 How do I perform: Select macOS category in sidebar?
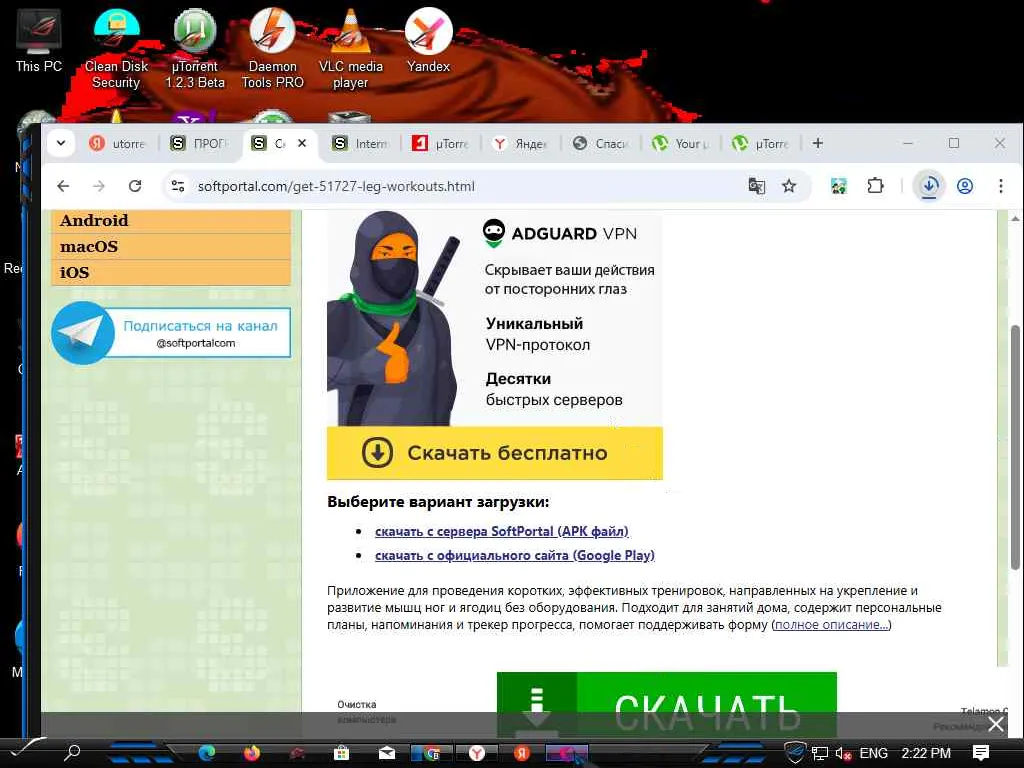[x=171, y=247]
